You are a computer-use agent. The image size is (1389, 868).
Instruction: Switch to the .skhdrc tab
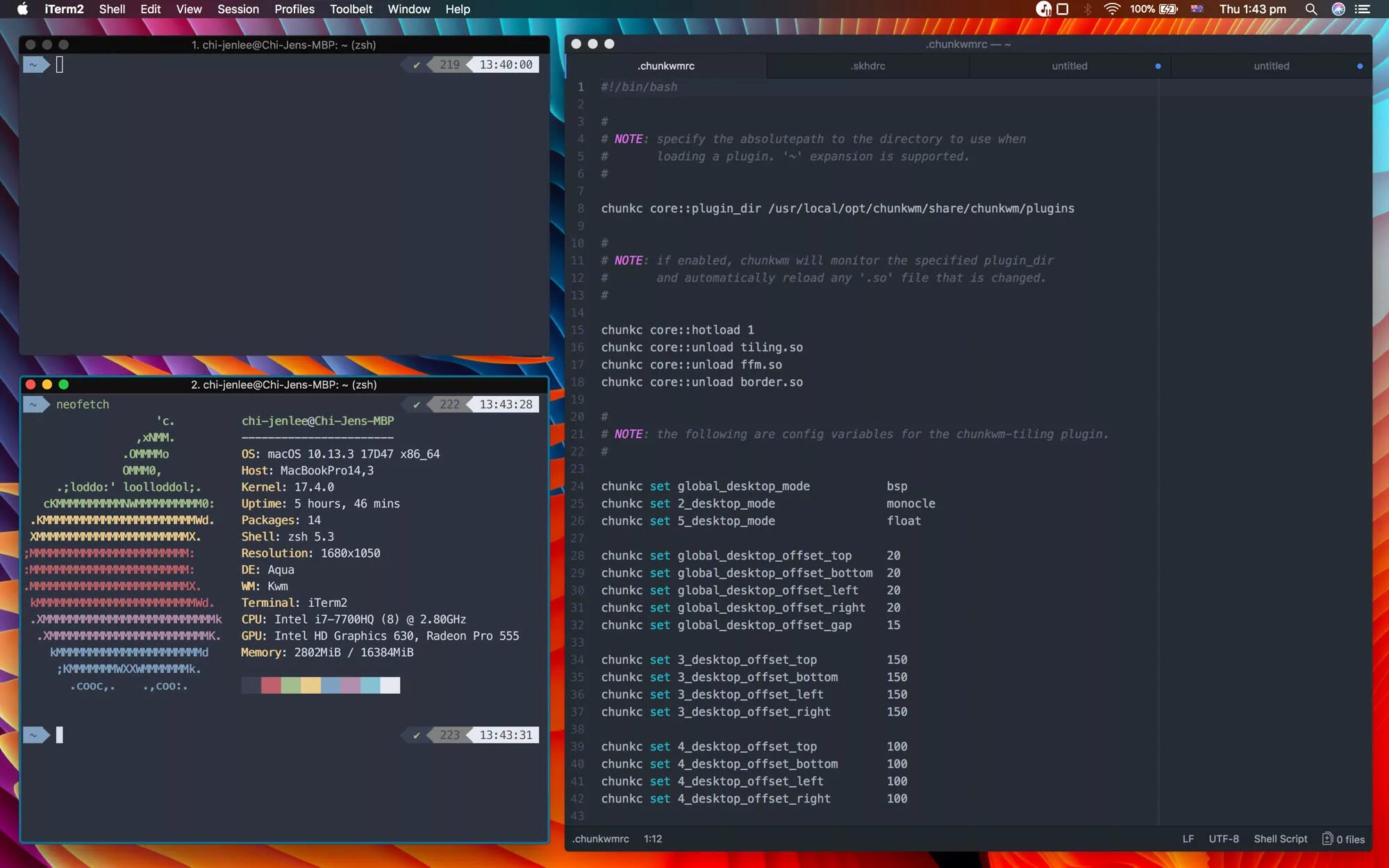click(x=867, y=66)
